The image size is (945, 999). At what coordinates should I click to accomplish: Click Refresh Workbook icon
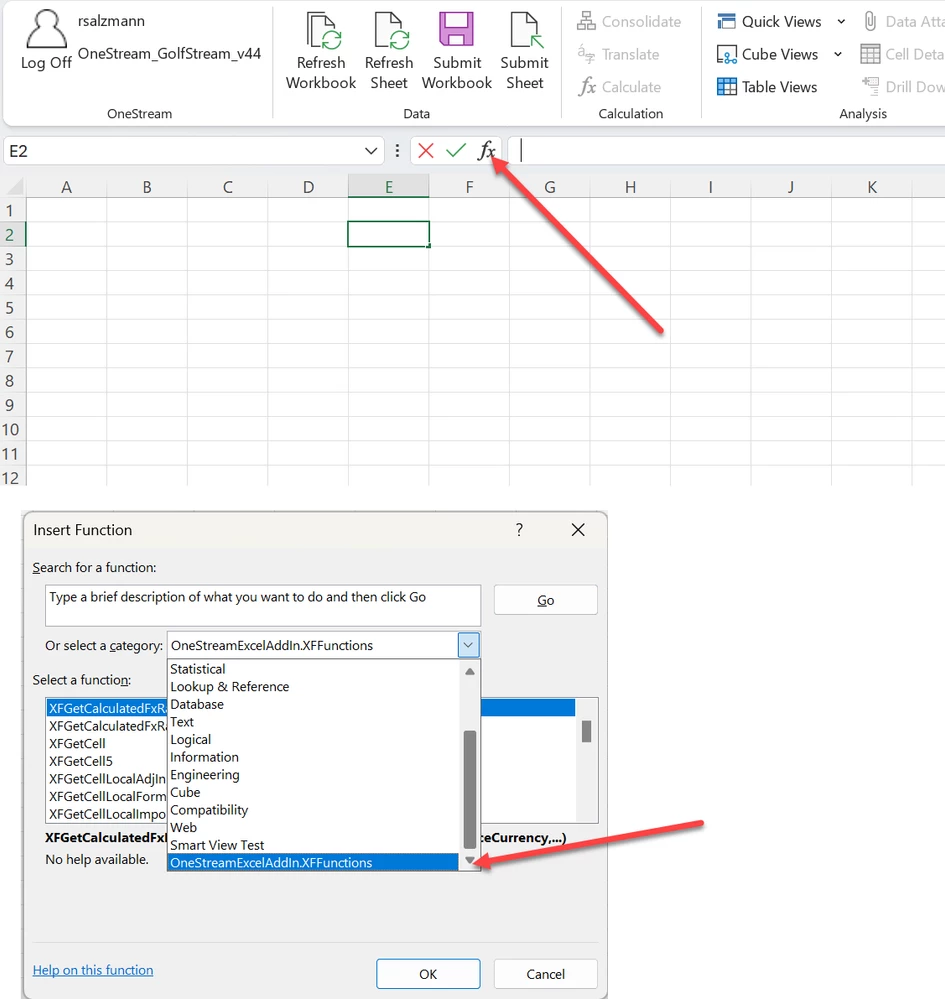click(324, 30)
